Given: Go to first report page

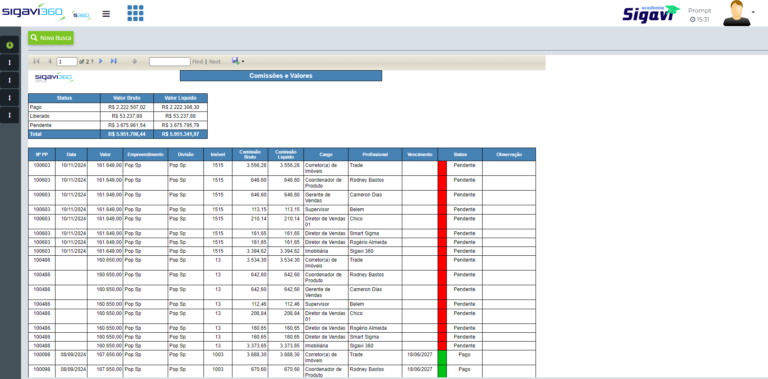Looking at the screenshot, I should [x=36, y=61].
